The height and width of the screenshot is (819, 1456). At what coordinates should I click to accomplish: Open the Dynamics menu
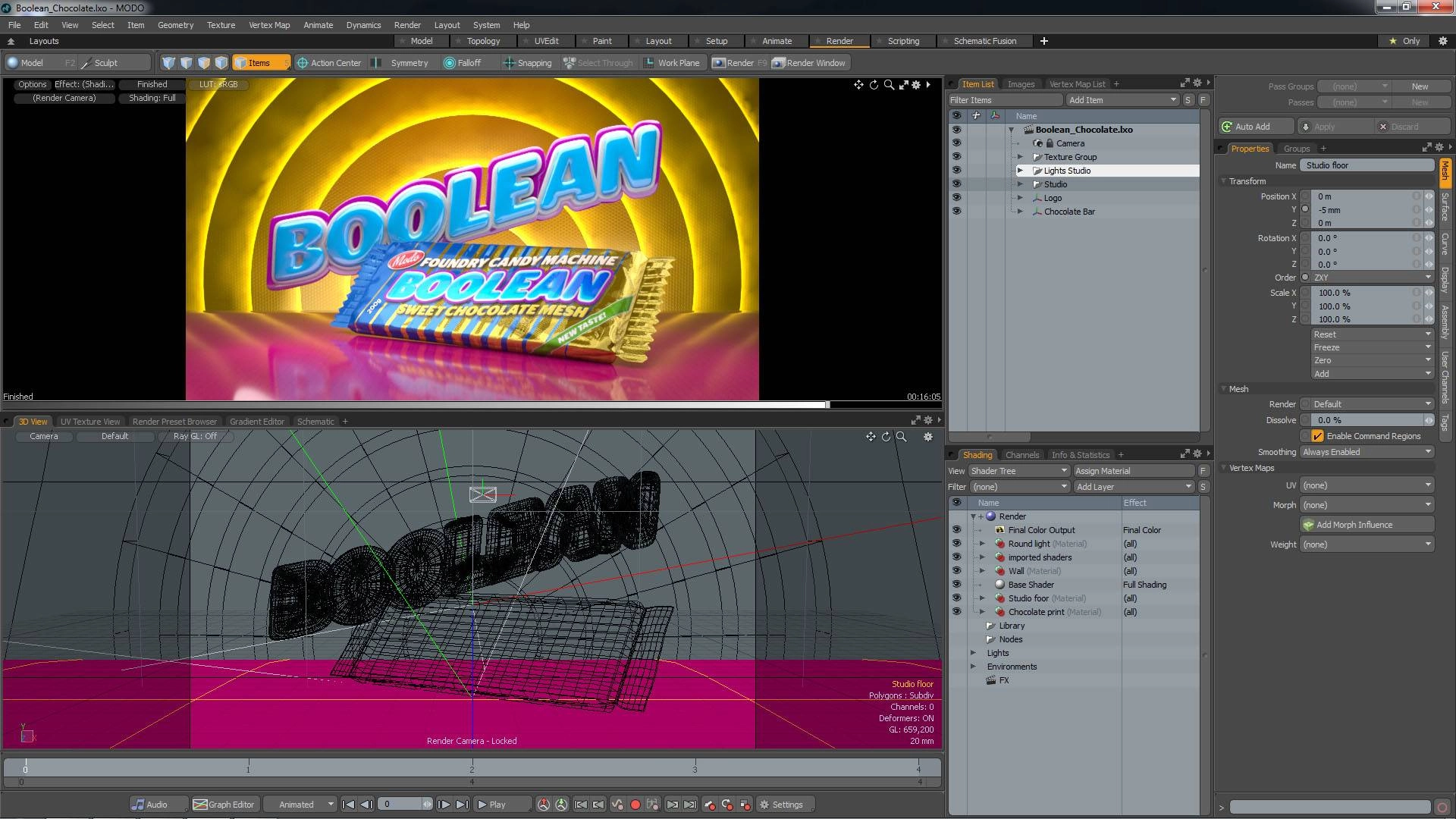click(x=363, y=25)
